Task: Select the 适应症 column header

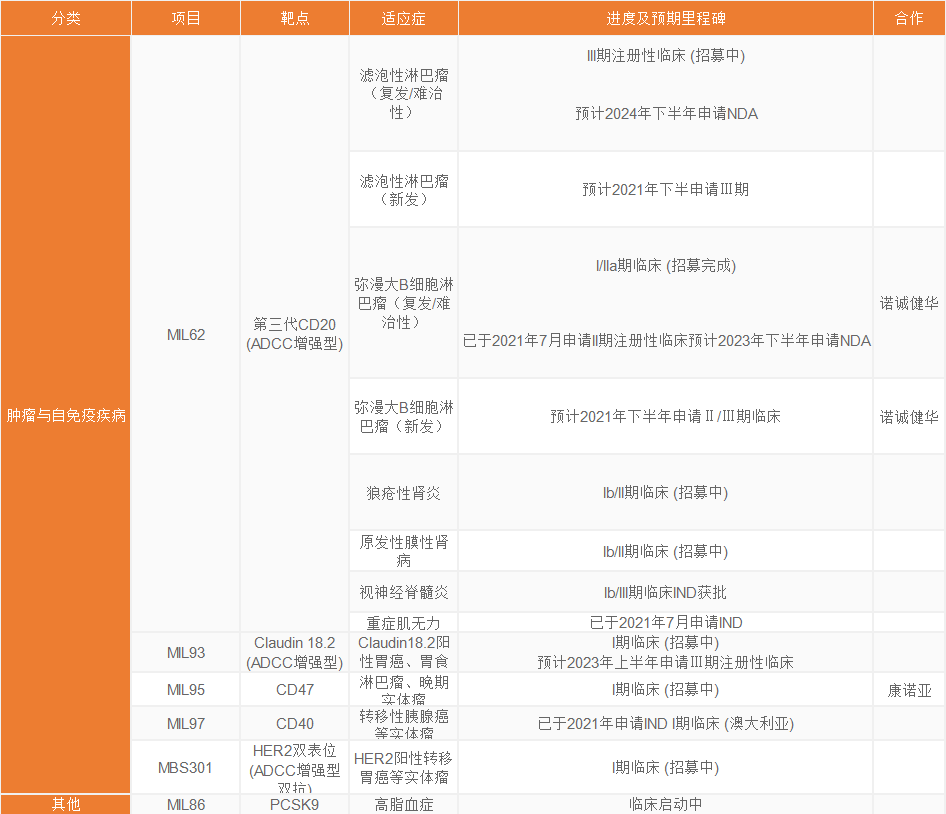Action: [x=403, y=18]
